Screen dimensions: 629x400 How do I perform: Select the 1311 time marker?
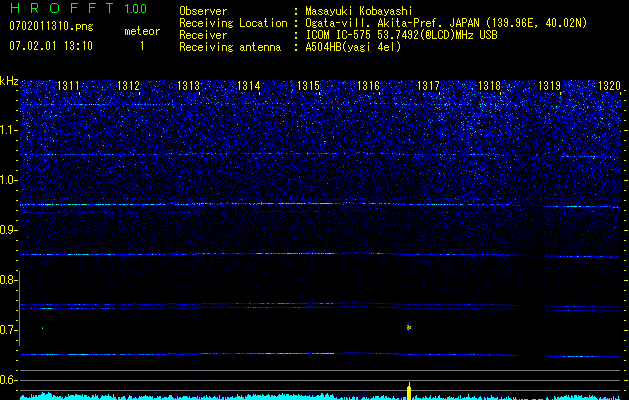pyautogui.click(x=69, y=86)
